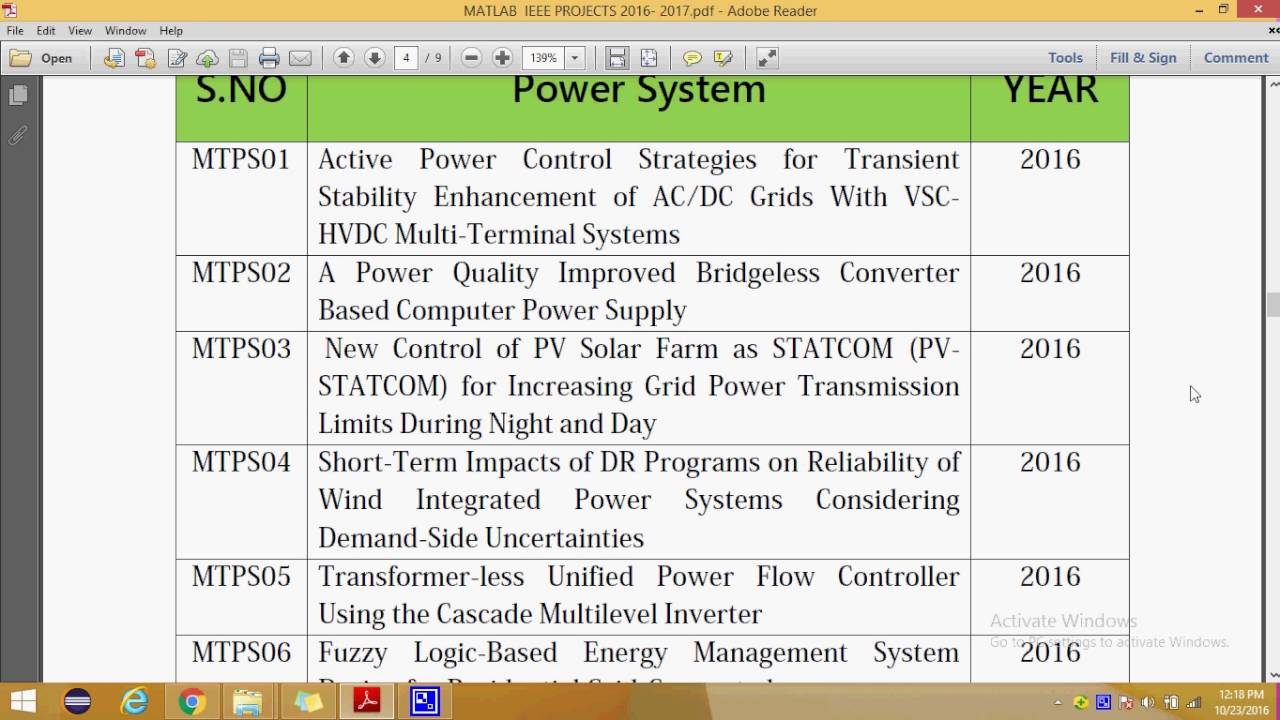Viewport: 1280px width, 720px height.
Task: Click 'Using the Cascade Multilevel Inverter' text
Action: 540,614
